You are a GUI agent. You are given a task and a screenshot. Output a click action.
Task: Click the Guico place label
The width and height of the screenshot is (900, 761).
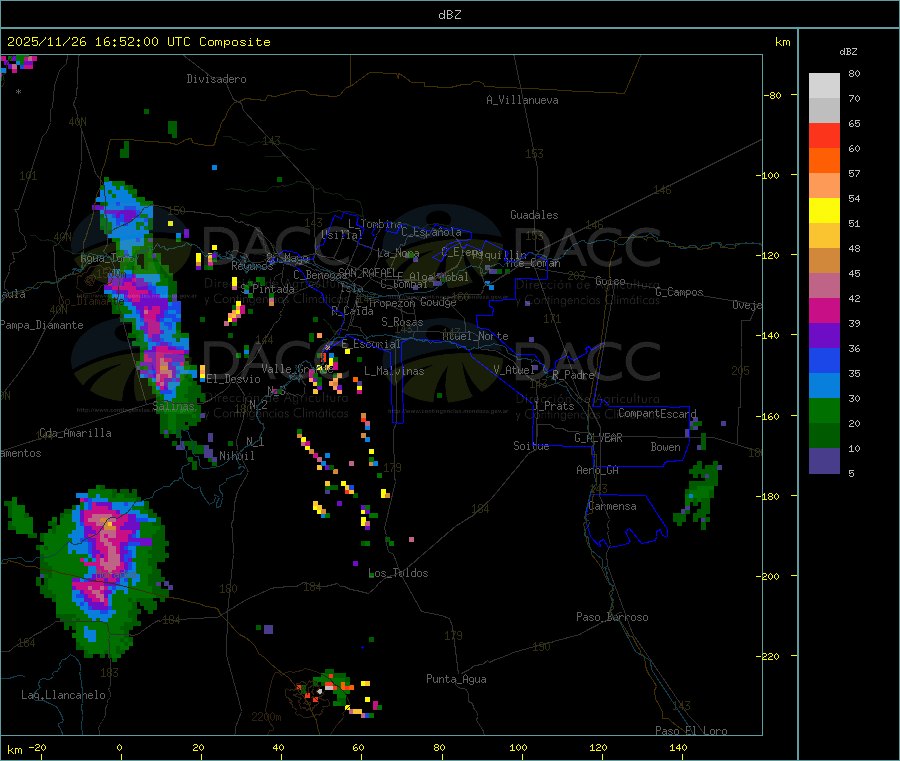(610, 281)
